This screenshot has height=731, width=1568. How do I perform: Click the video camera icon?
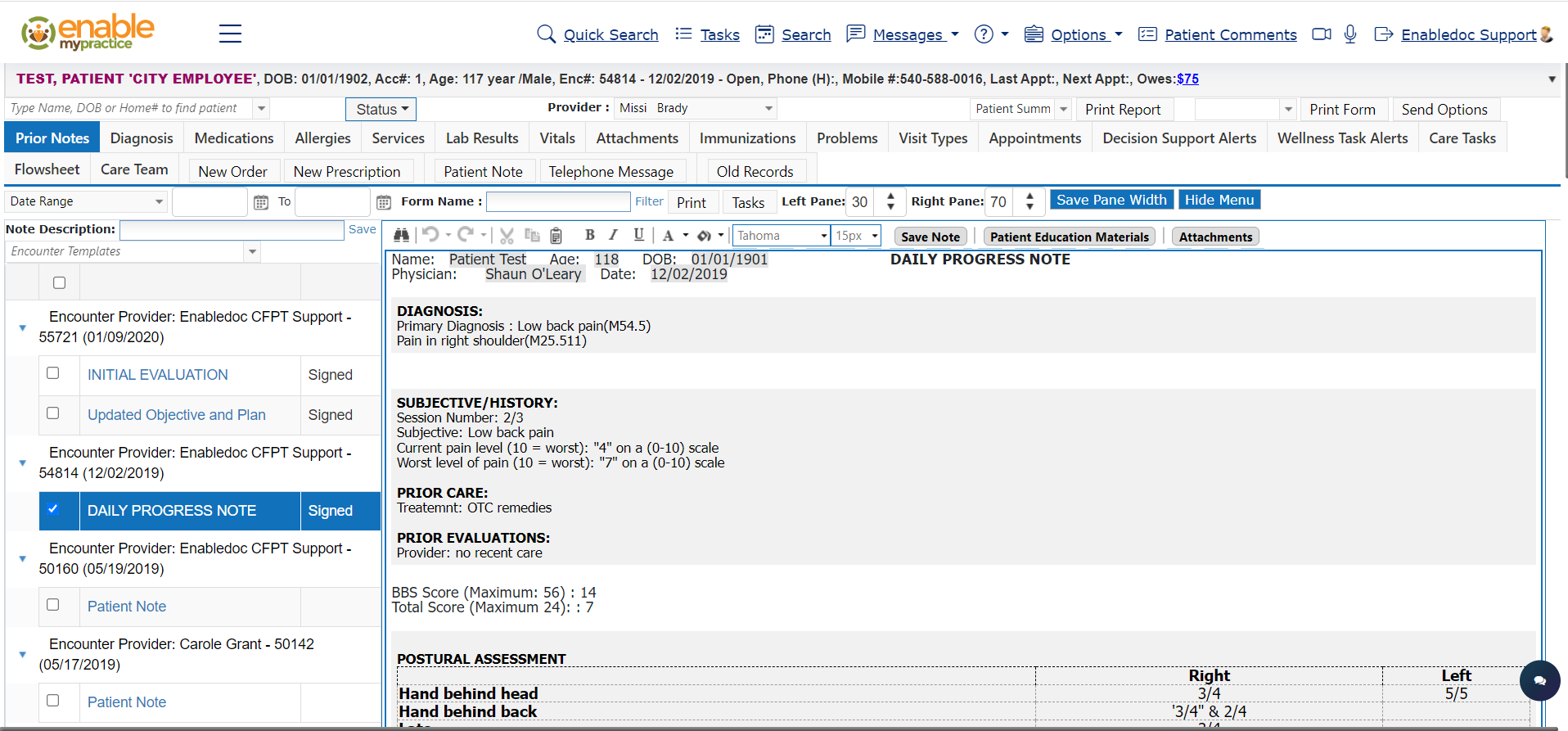click(1321, 34)
